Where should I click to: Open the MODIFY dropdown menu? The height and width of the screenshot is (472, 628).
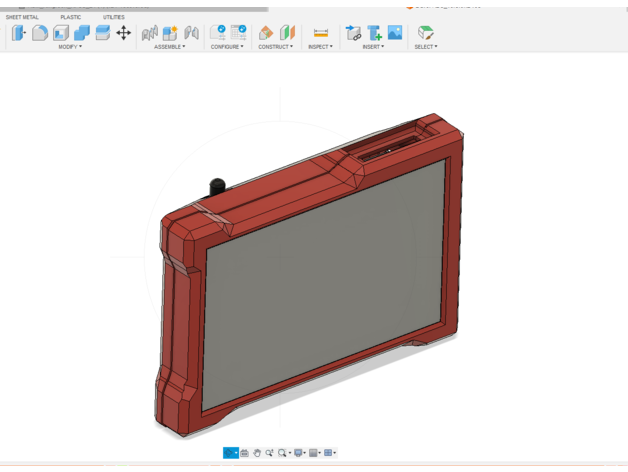[x=70, y=47]
